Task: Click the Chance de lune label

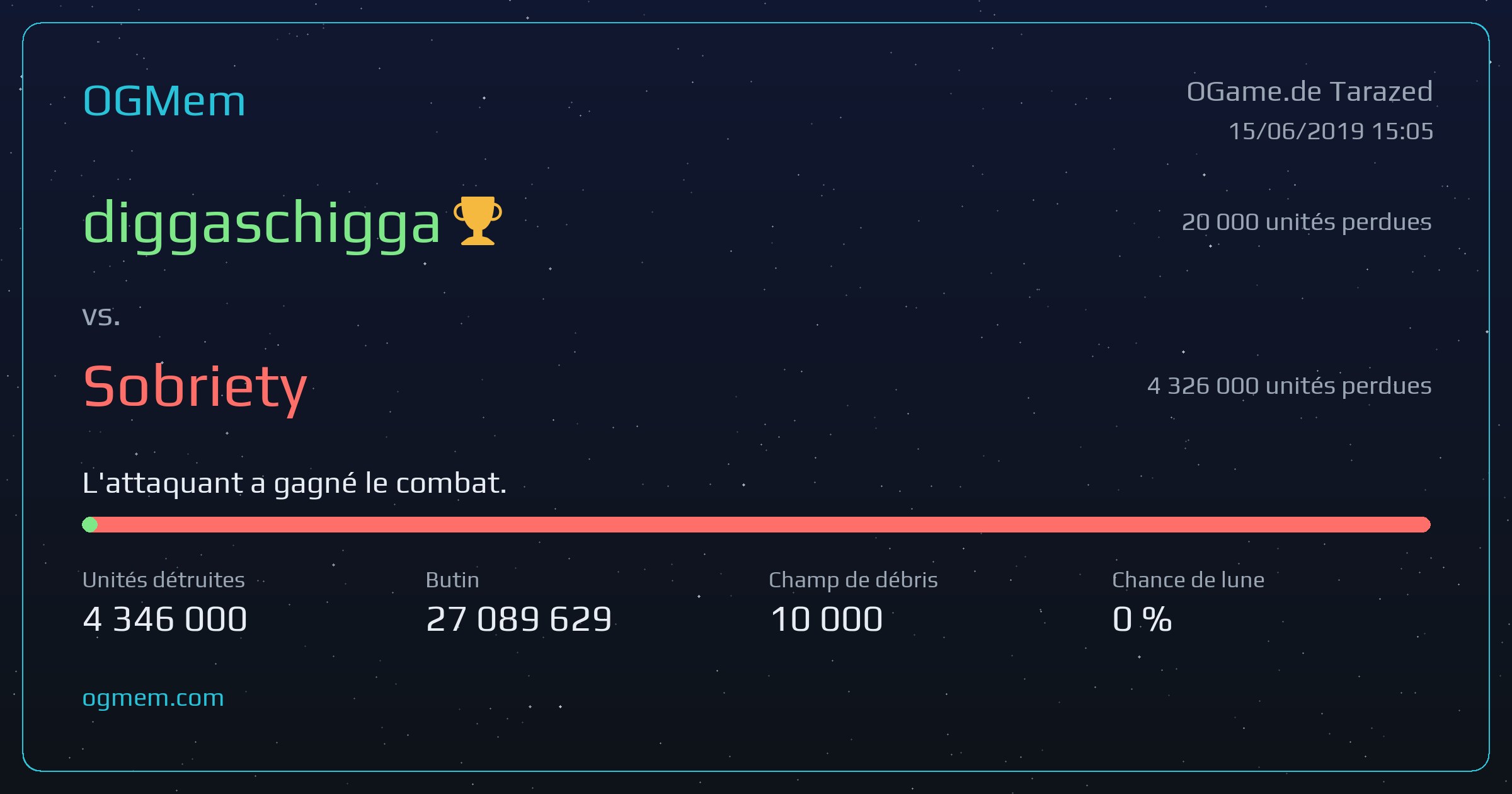Action: pos(1188,580)
